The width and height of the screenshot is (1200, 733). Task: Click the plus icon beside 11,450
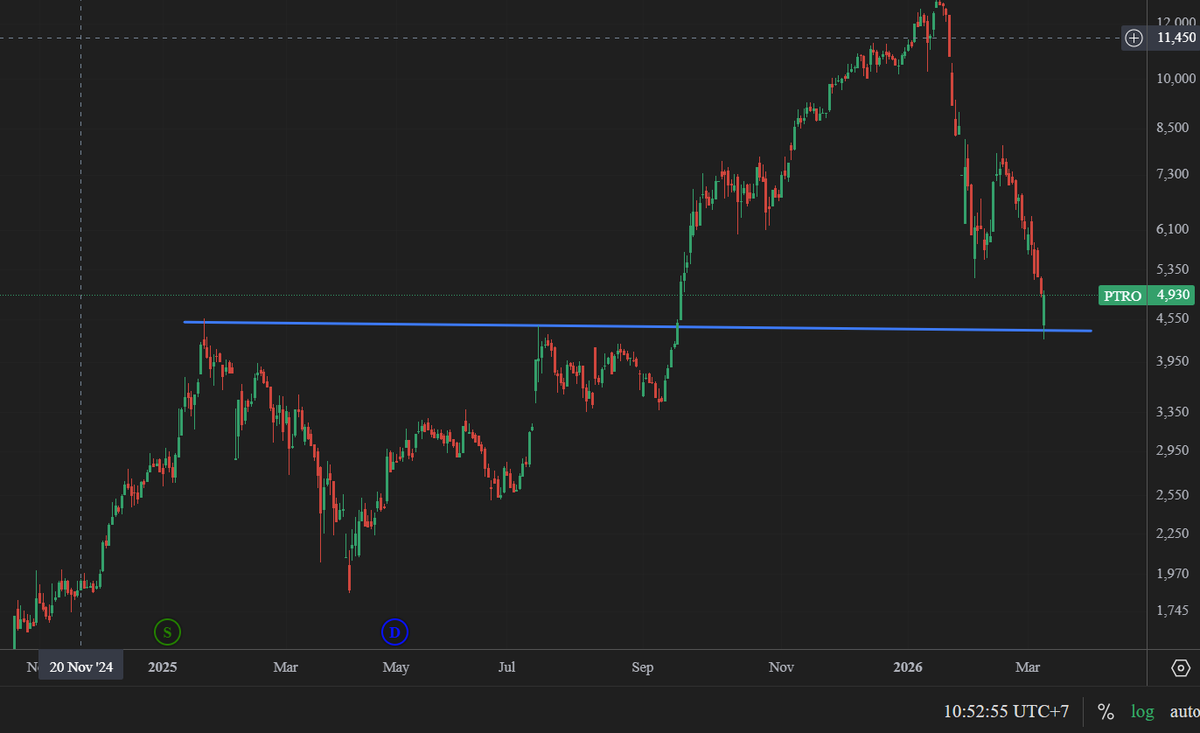(x=1134, y=38)
